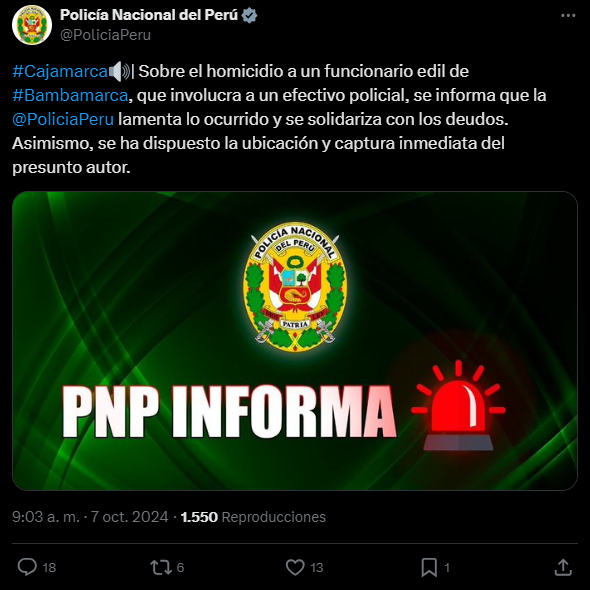Click the 1.550 Reproducciones view count
Image resolution: width=590 pixels, height=590 pixels.
point(253,517)
